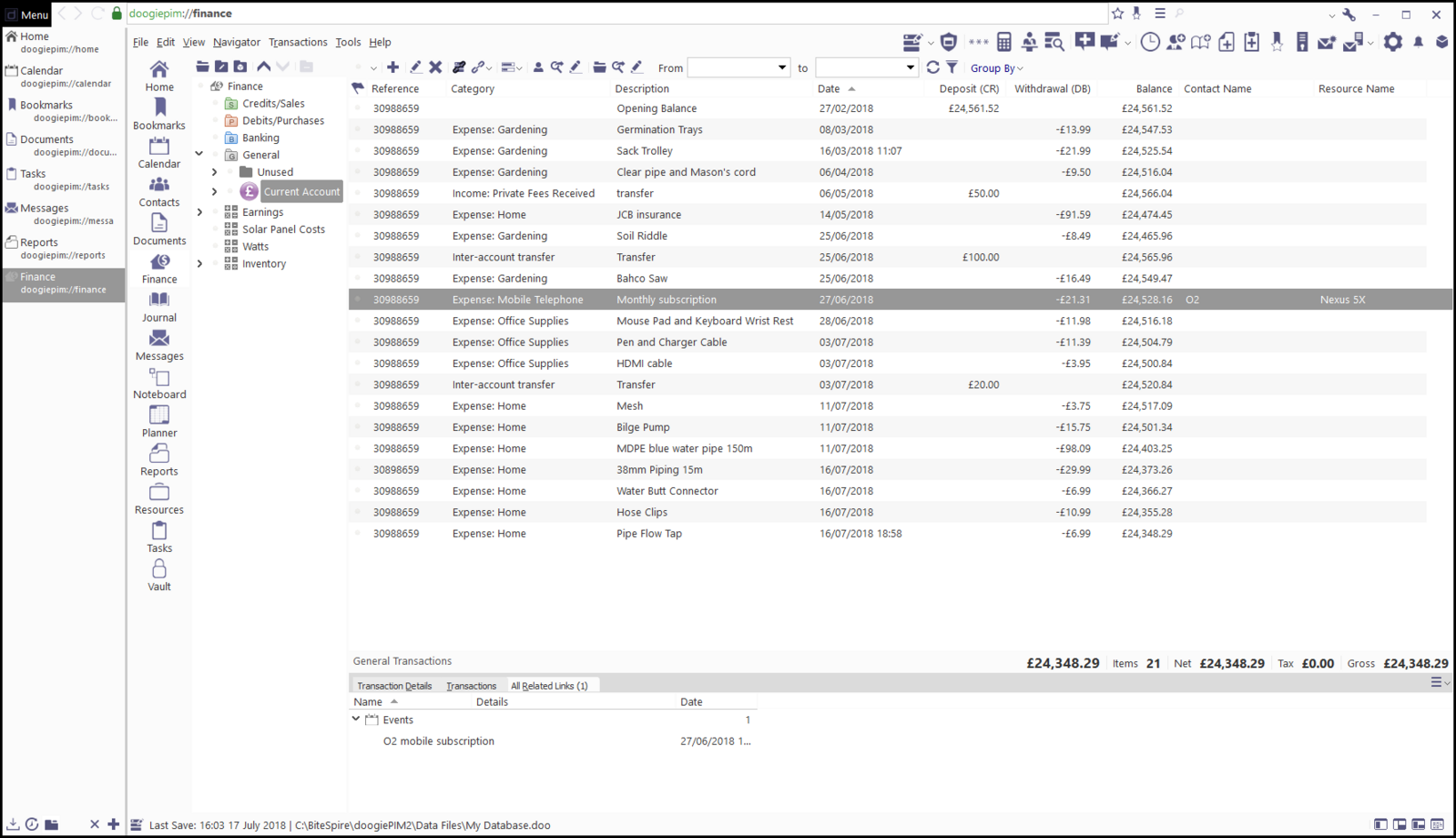The image size is (1456, 838).
Task: Sort by Withdrawal (DB) column header
Action: pos(1052,88)
